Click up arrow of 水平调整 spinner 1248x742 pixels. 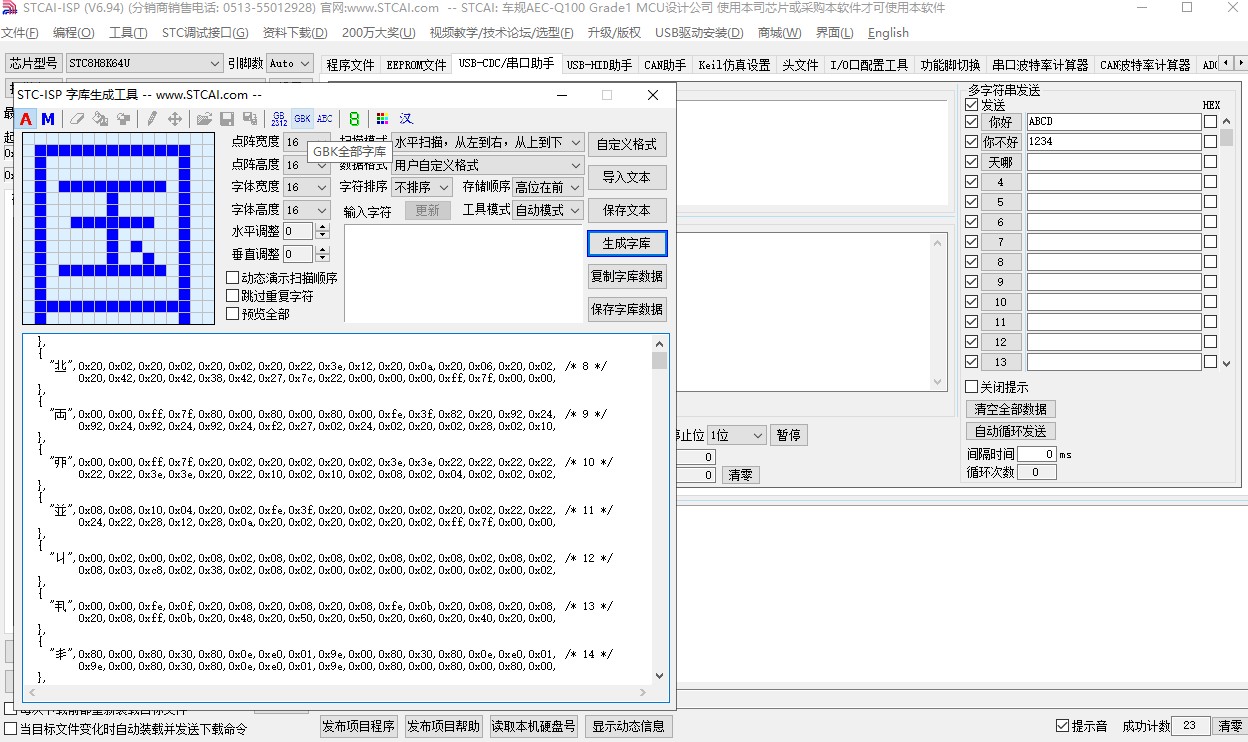tap(322, 227)
